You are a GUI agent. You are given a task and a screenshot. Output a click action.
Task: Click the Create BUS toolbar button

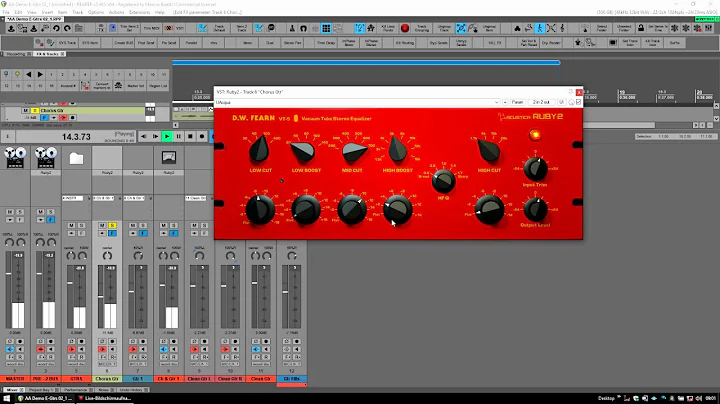(124, 43)
